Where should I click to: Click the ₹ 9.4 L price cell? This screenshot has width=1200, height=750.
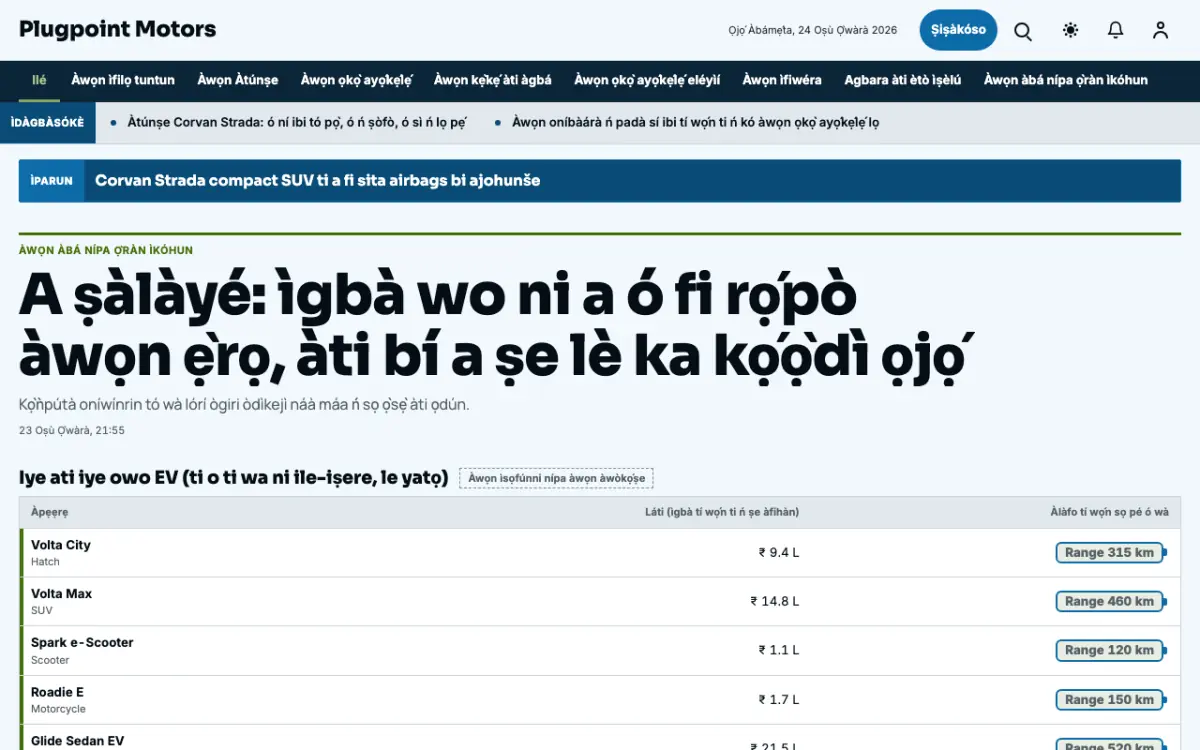click(779, 553)
